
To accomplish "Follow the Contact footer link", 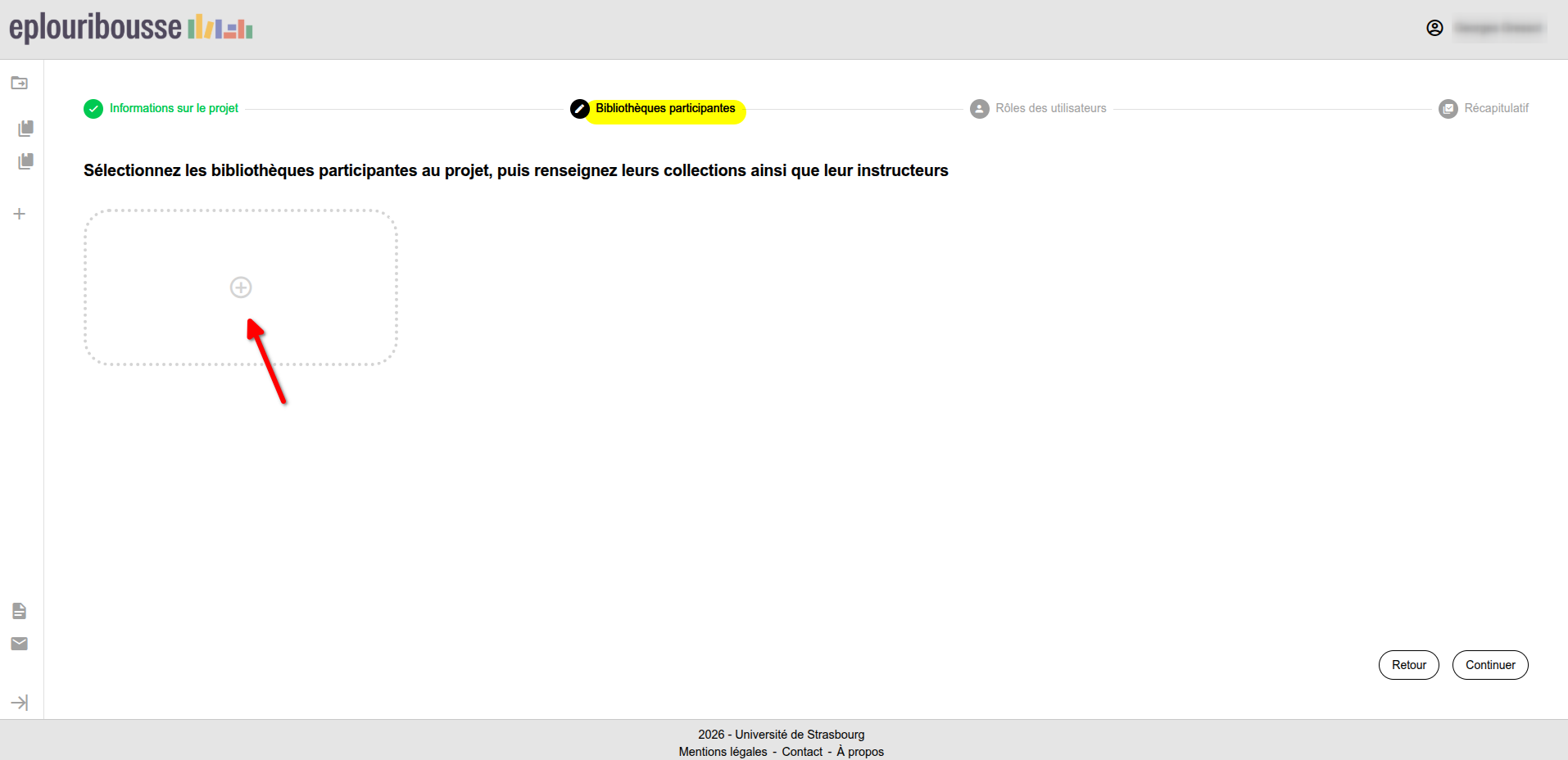I will (x=802, y=752).
